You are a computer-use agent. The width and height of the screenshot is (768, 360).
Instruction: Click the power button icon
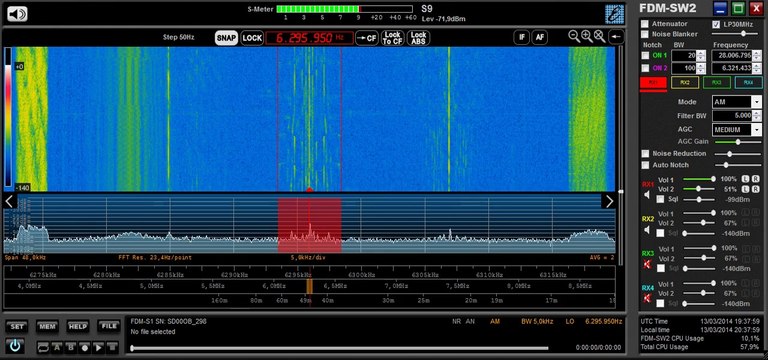click(15, 346)
